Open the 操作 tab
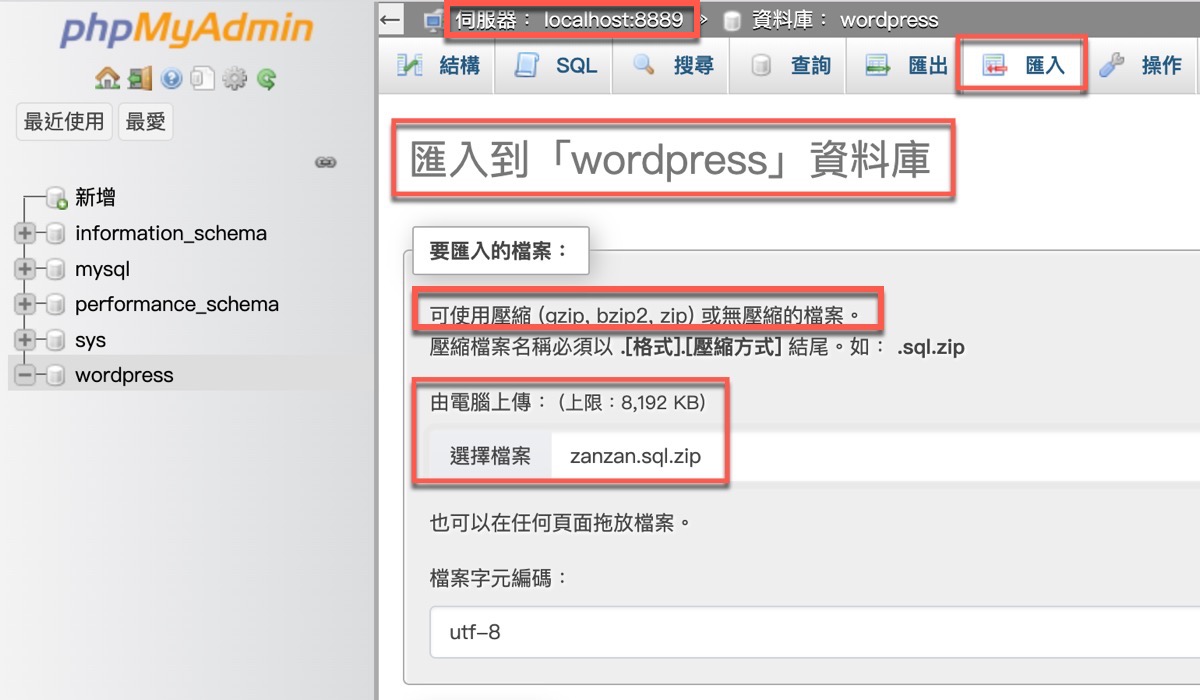 (1140, 66)
